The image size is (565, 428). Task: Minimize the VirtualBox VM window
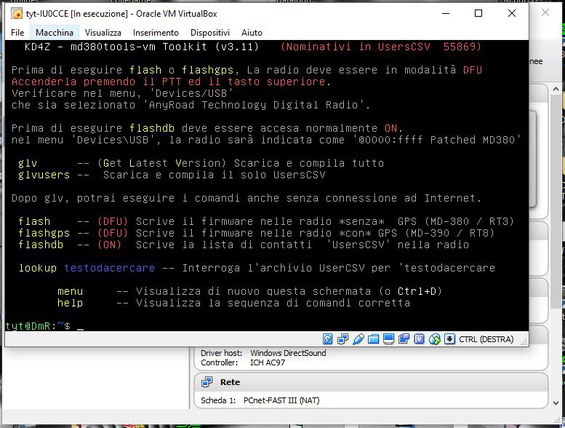coord(446,13)
